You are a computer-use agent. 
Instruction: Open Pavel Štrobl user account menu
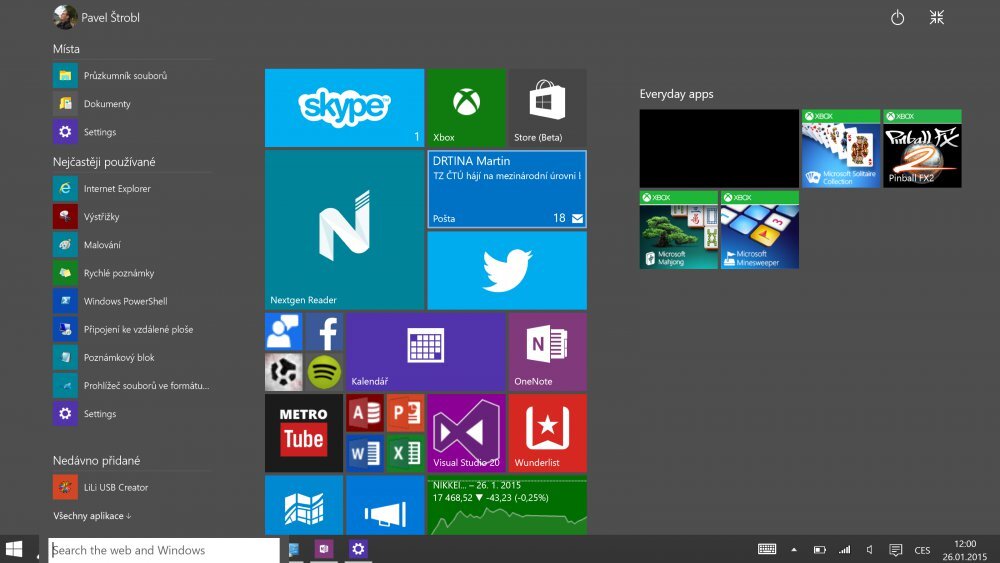[97, 17]
